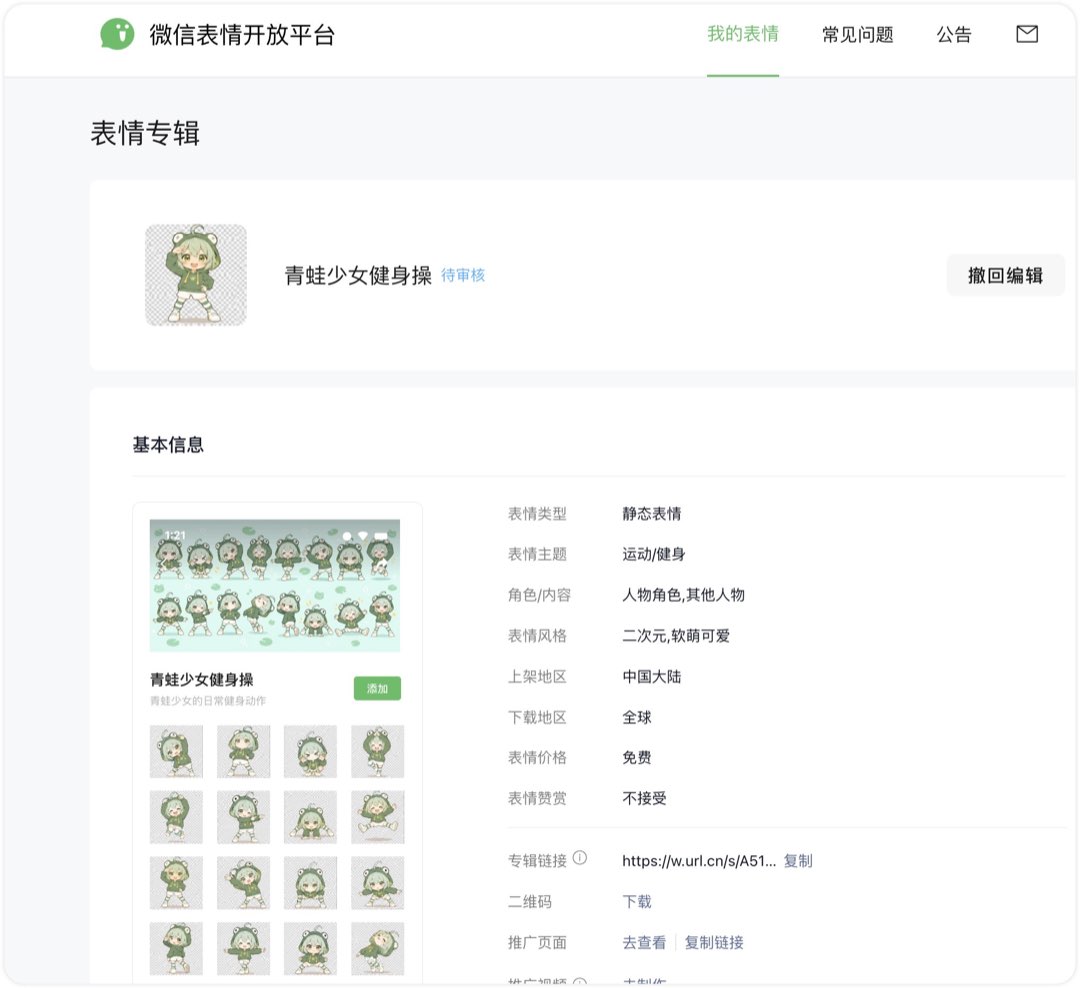Viewport: 1080px width, 988px height.
Task: Copy the album link via 复制
Action: coord(798,861)
